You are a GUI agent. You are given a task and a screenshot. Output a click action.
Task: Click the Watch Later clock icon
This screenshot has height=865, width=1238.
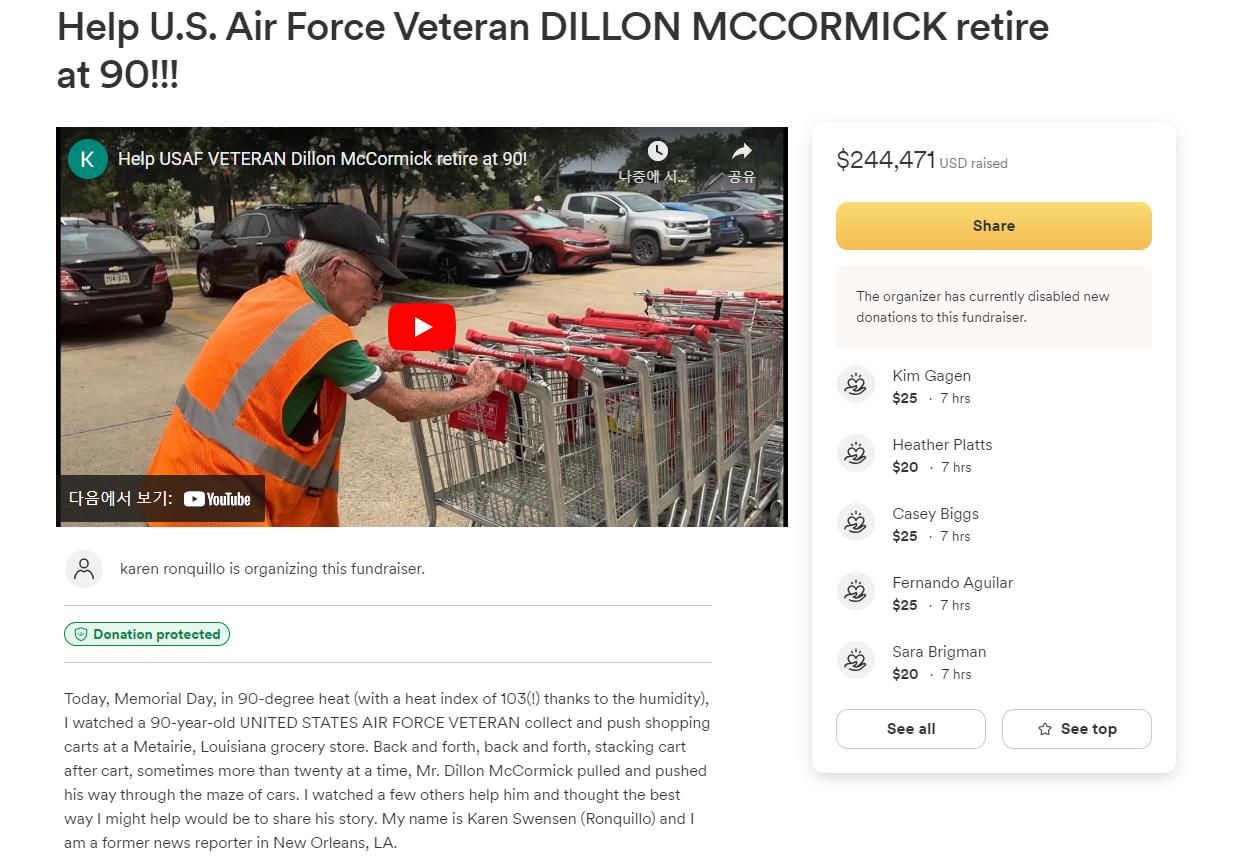click(657, 152)
